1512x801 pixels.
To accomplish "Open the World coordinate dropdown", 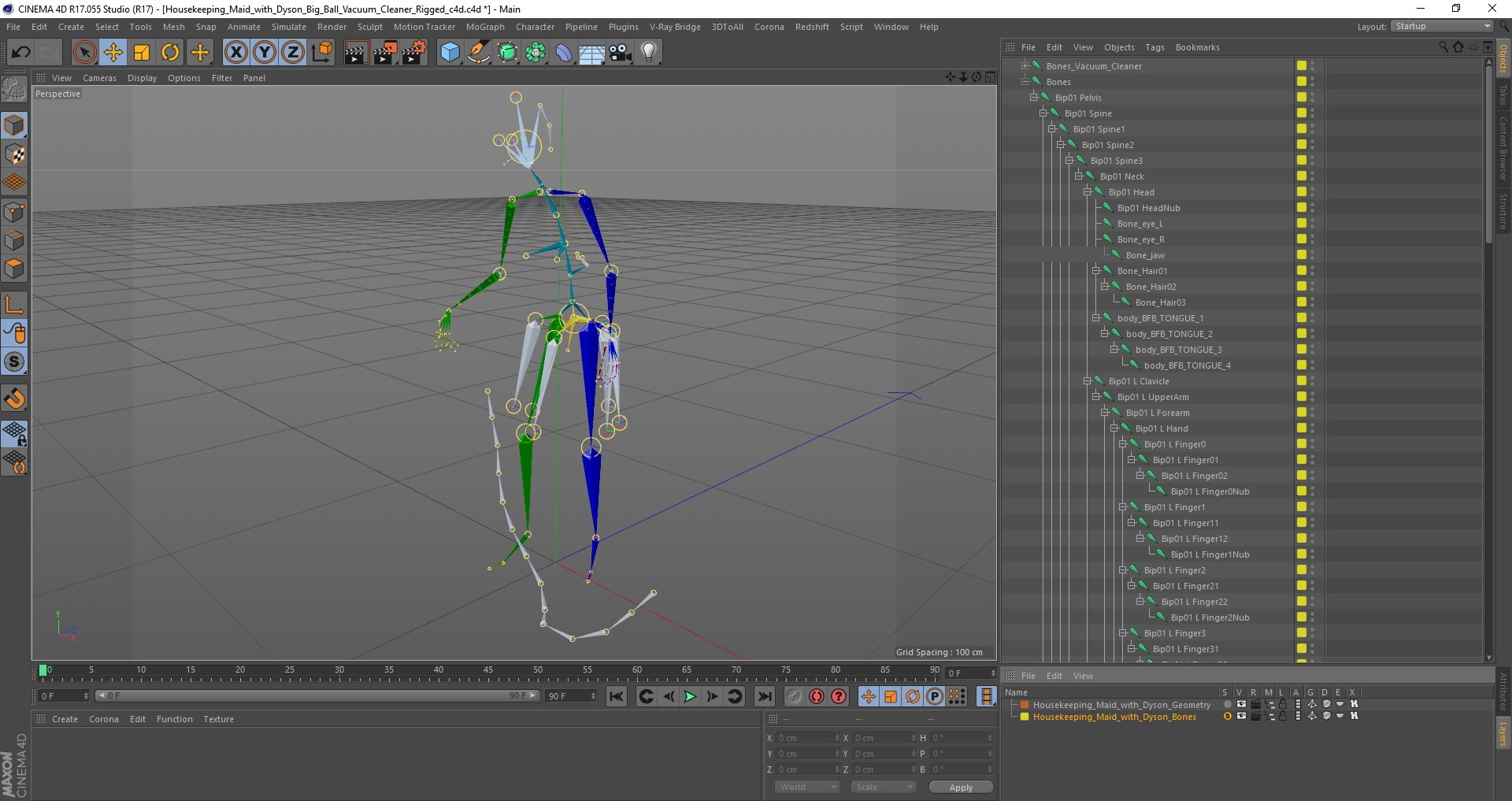I will coord(807,787).
